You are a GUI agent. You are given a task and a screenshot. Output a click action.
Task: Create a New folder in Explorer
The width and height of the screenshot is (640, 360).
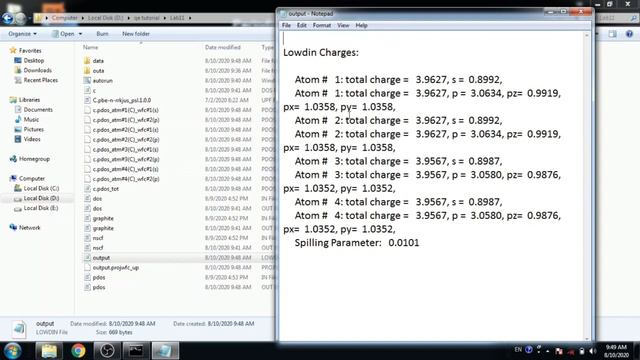(136, 34)
